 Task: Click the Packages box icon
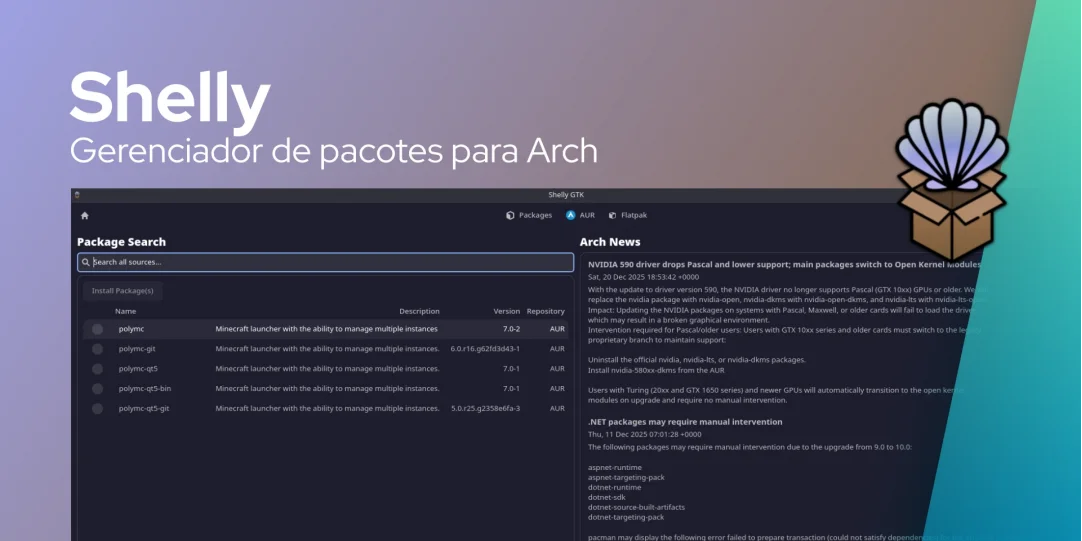(510, 215)
